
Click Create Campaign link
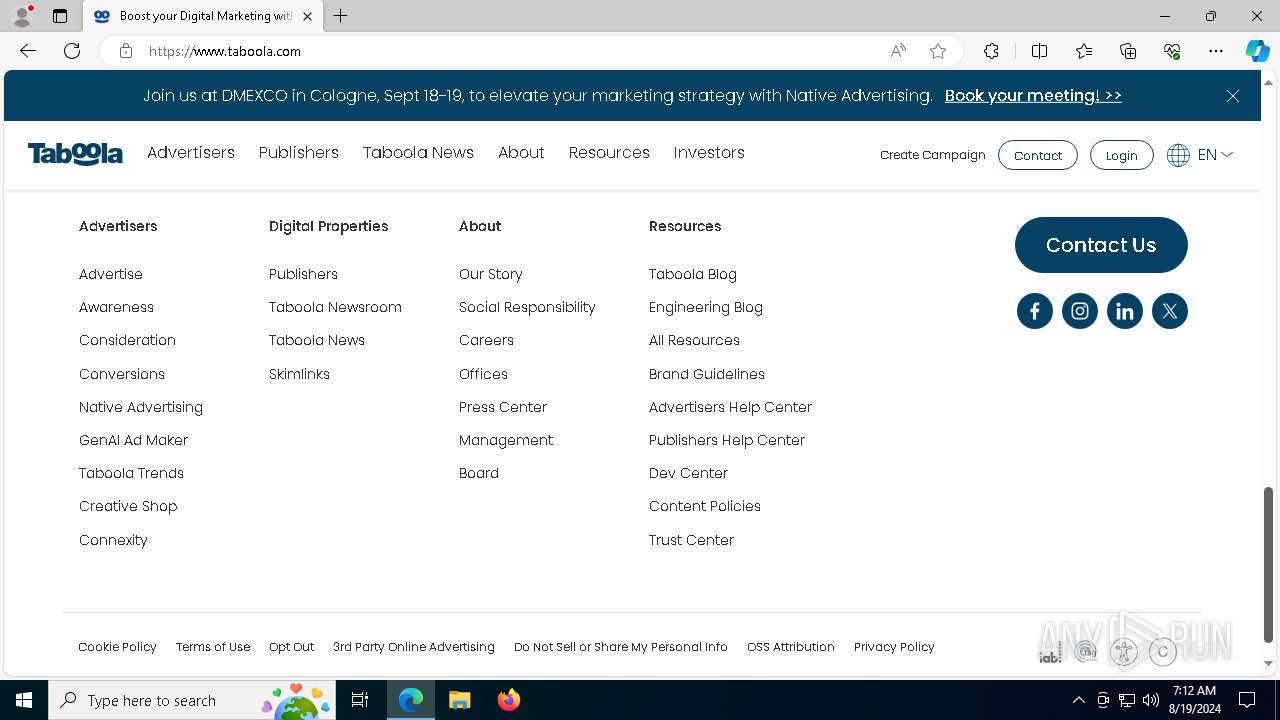(x=933, y=155)
